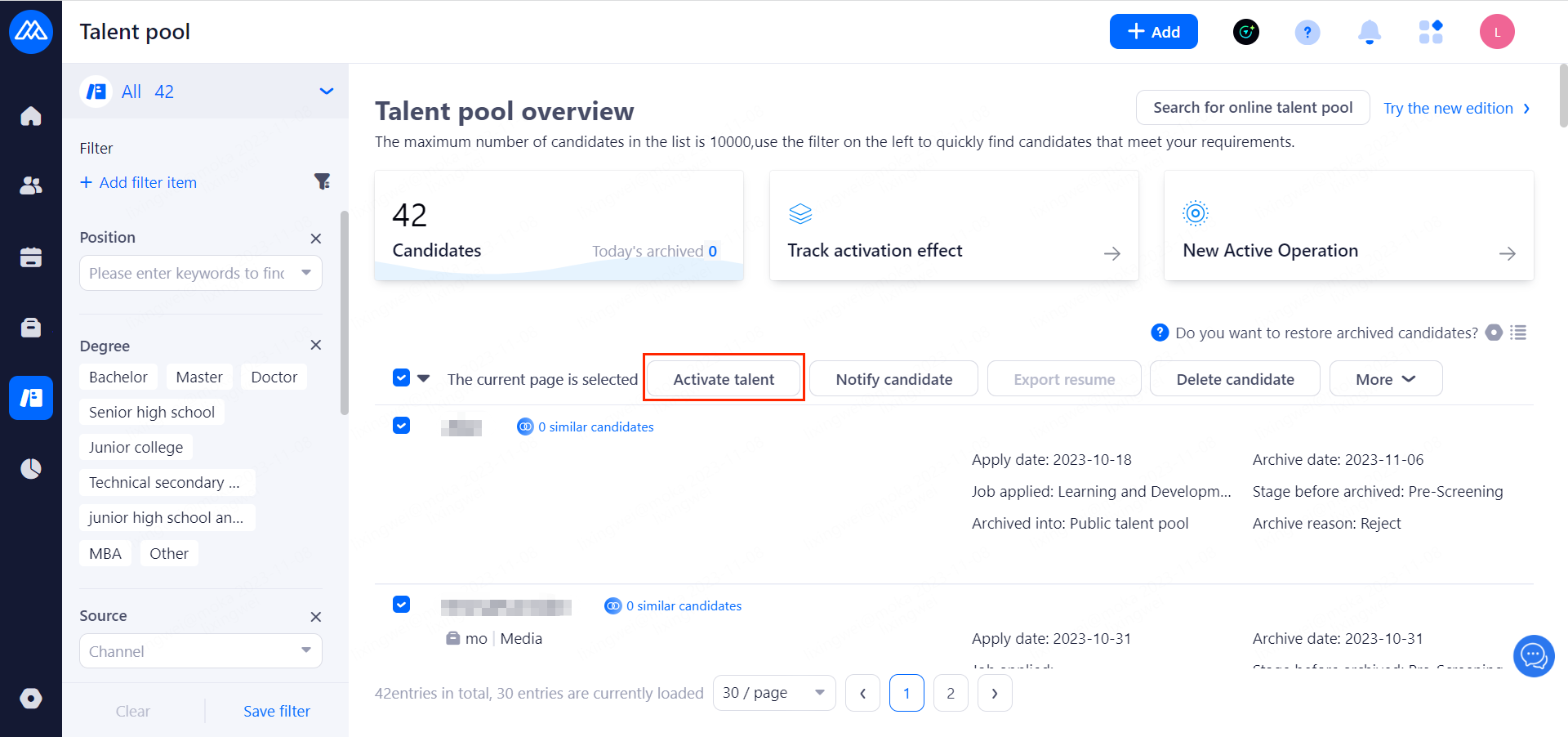The height and width of the screenshot is (737, 1568).
Task: Click the Position keywords input field
Action: (189, 273)
